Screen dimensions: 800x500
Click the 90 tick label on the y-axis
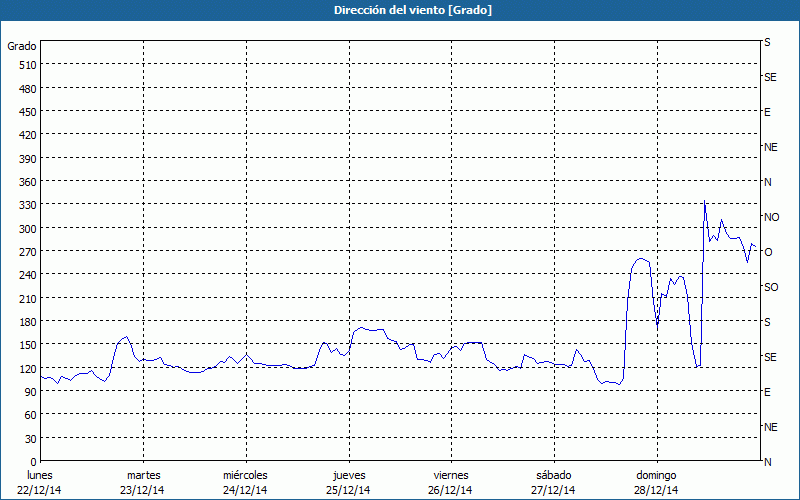click(29, 392)
